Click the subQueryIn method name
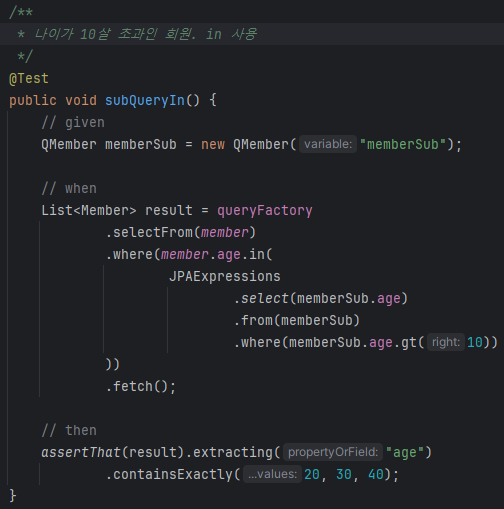The image size is (504, 509). 145,100
